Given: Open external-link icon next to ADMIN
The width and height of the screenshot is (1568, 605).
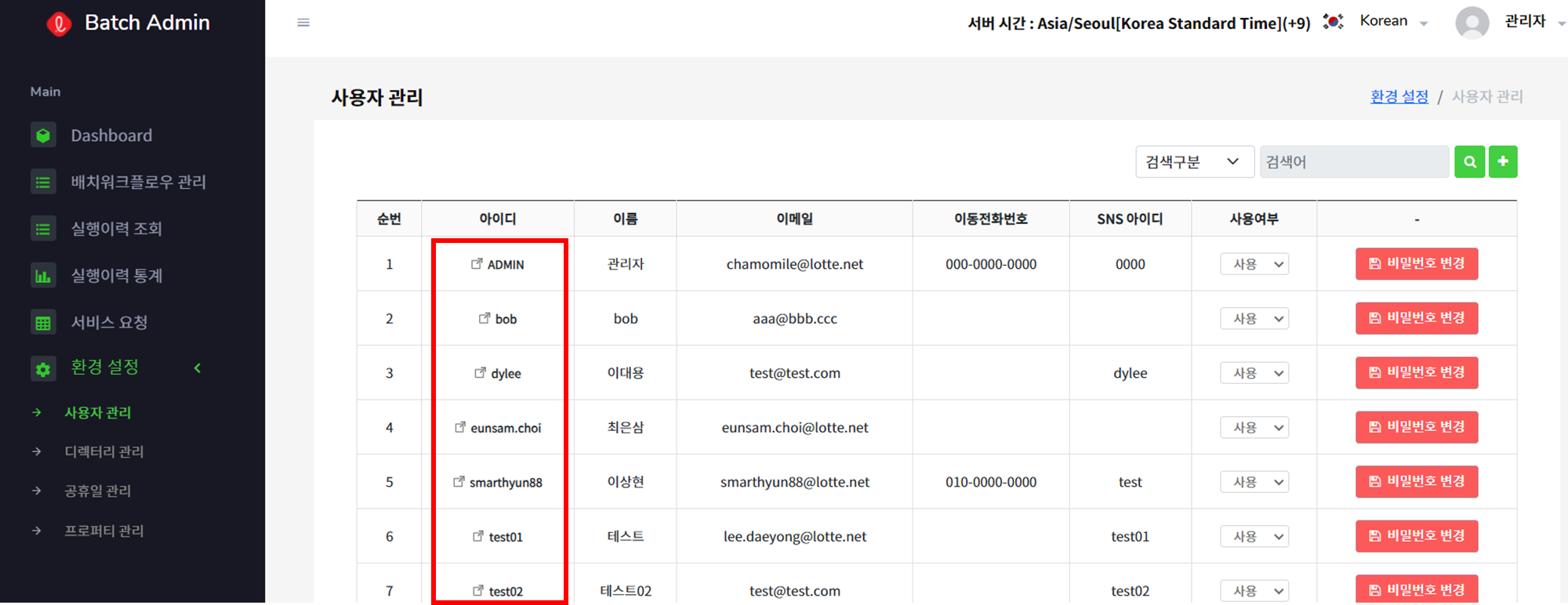Looking at the screenshot, I should [x=477, y=264].
